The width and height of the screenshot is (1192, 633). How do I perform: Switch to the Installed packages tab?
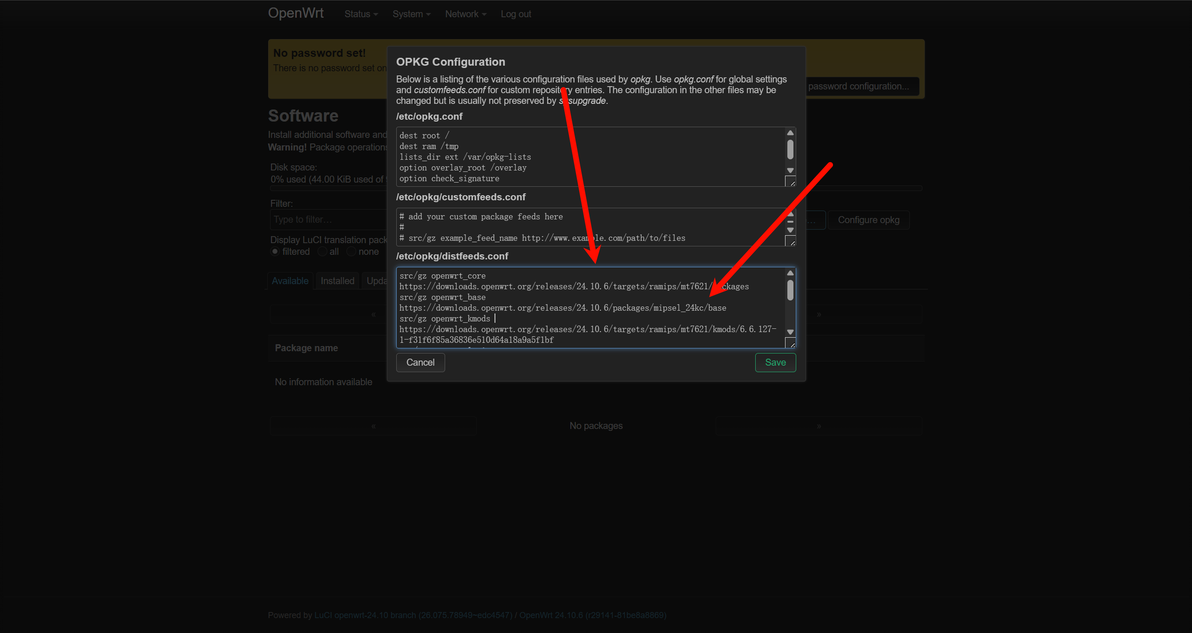[x=338, y=281]
